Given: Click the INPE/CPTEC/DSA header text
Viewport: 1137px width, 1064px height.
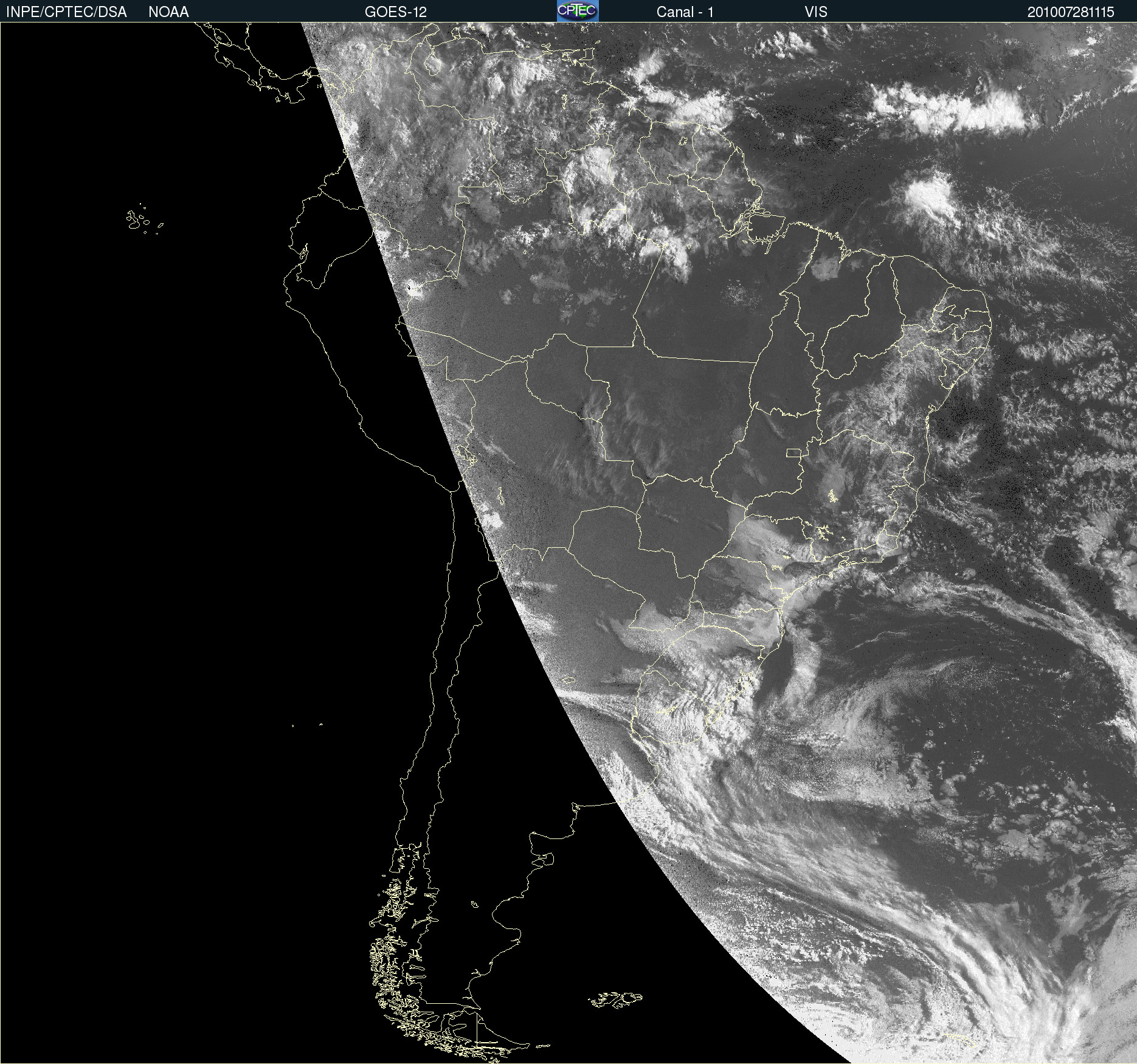Looking at the screenshot, I should pyautogui.click(x=66, y=12).
